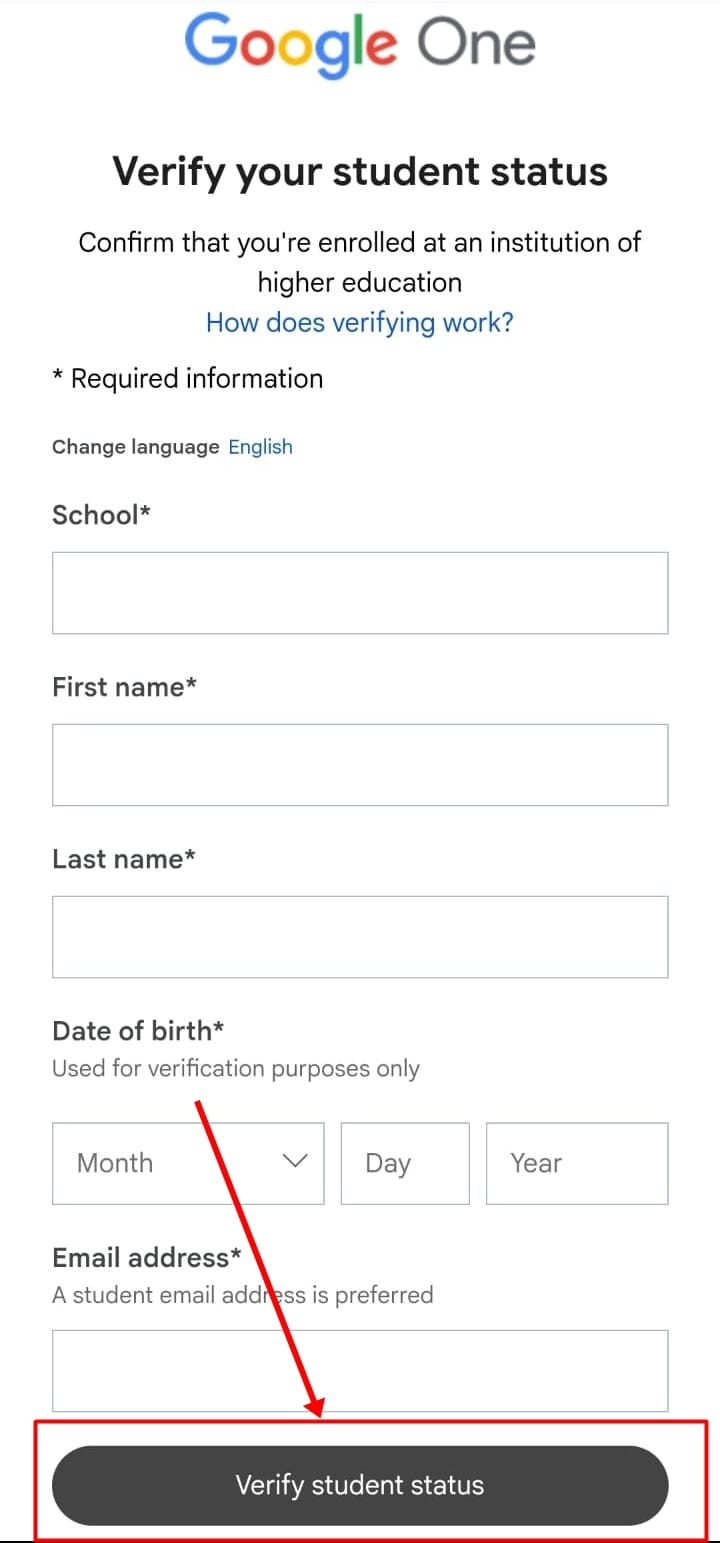Click the "Last name*" field label
Viewport: 720px width, 1543px height.
tap(123, 859)
